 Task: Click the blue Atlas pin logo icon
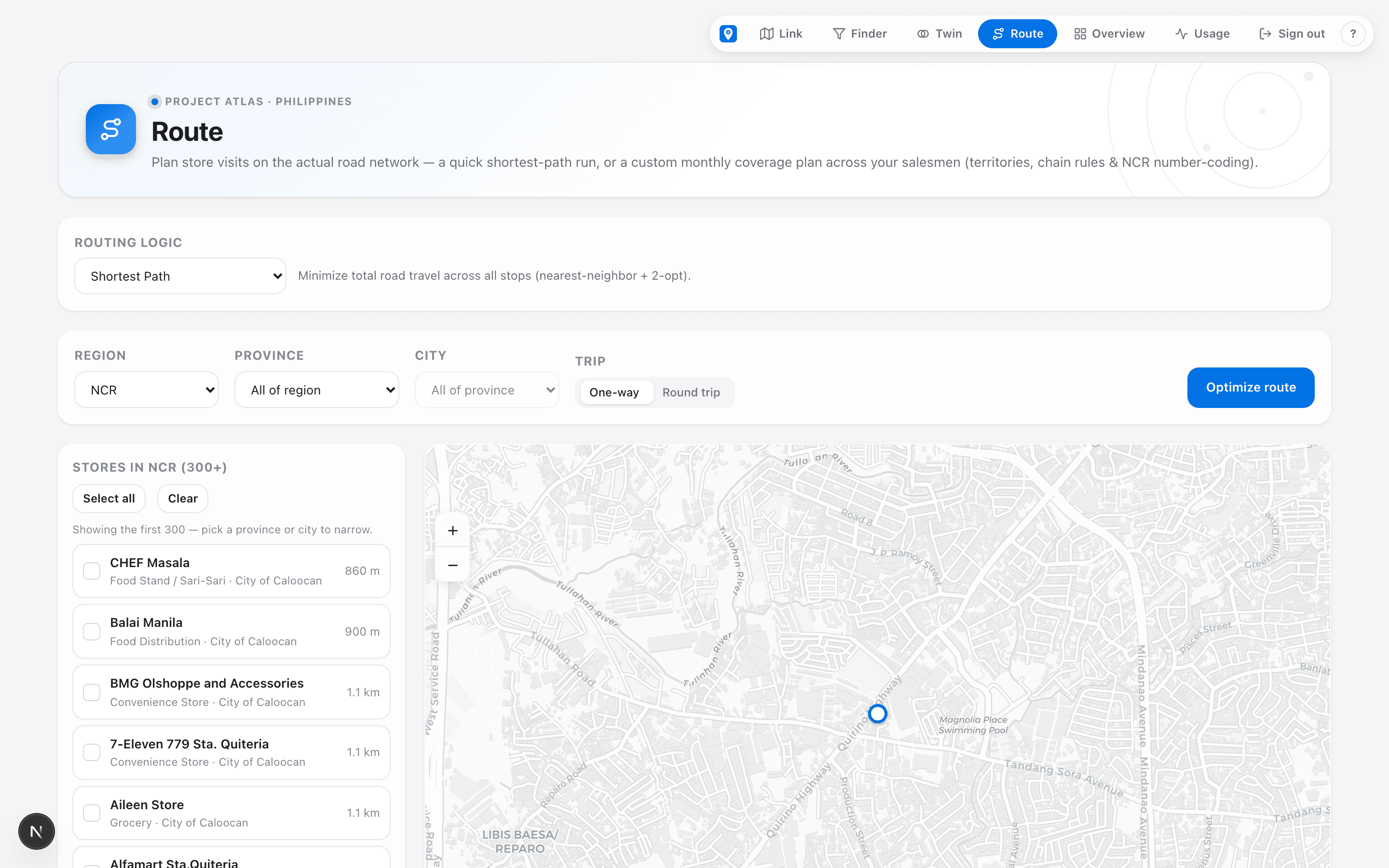coord(728,34)
